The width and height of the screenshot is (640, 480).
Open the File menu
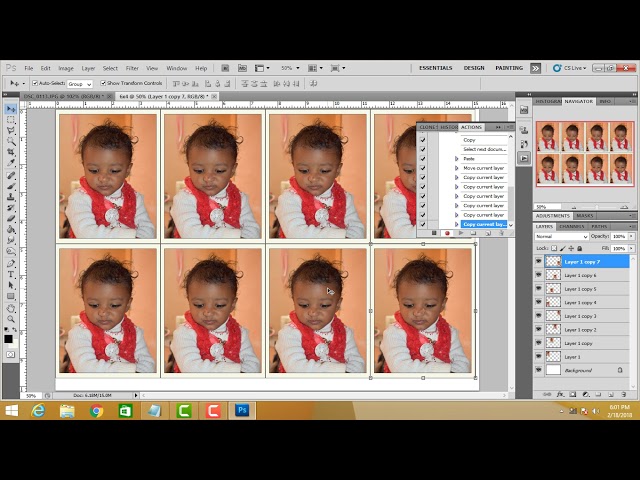tap(29, 69)
